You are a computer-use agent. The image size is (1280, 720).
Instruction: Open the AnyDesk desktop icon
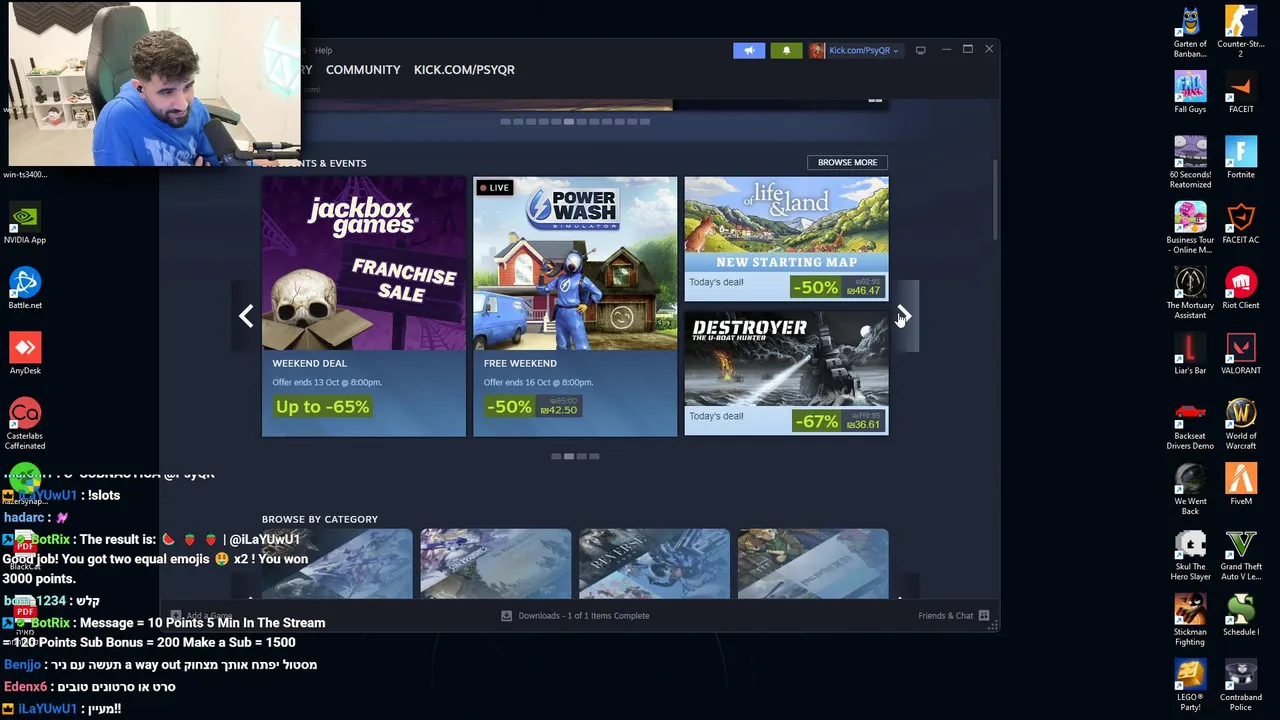pyautogui.click(x=25, y=354)
